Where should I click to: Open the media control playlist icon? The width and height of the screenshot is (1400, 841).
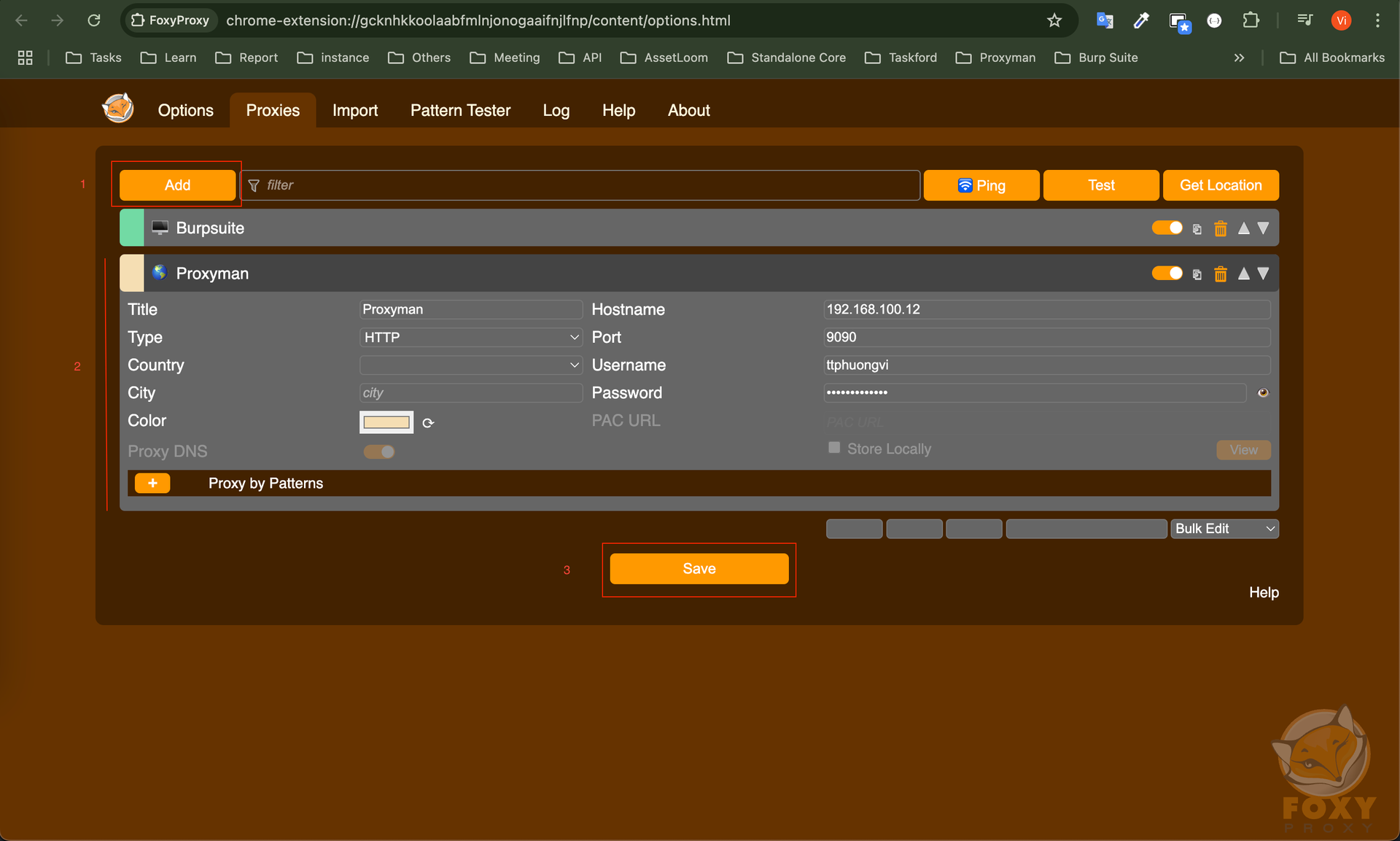(1305, 20)
